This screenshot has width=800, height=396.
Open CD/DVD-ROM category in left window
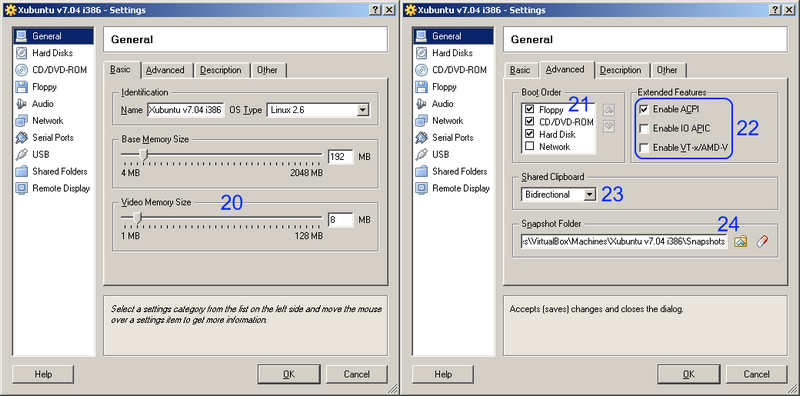(x=51, y=70)
